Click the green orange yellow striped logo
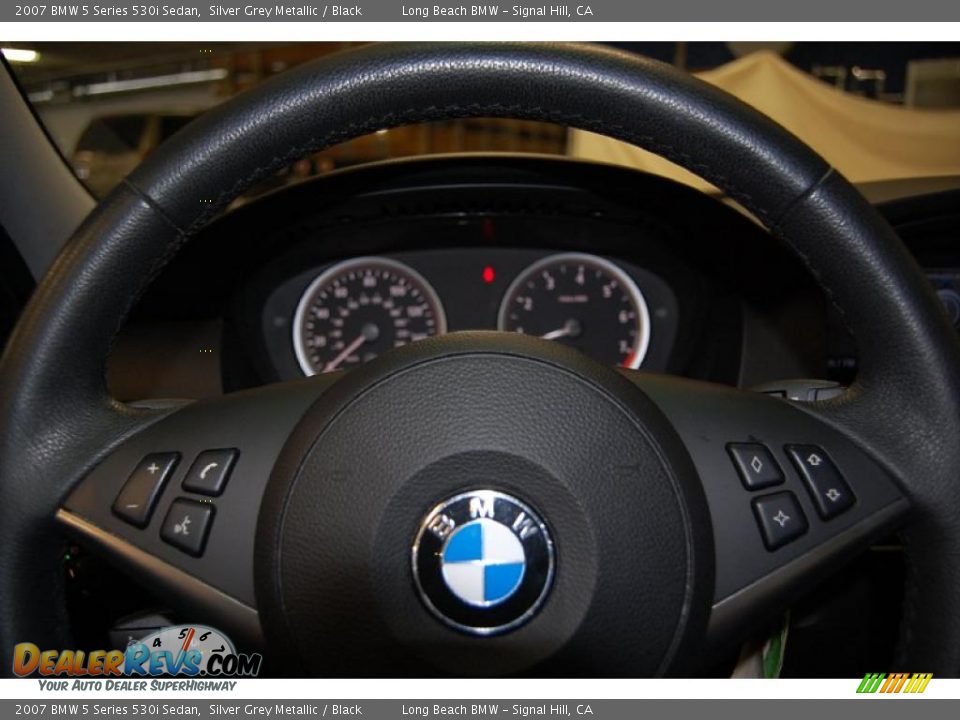The height and width of the screenshot is (720, 960). click(x=894, y=683)
